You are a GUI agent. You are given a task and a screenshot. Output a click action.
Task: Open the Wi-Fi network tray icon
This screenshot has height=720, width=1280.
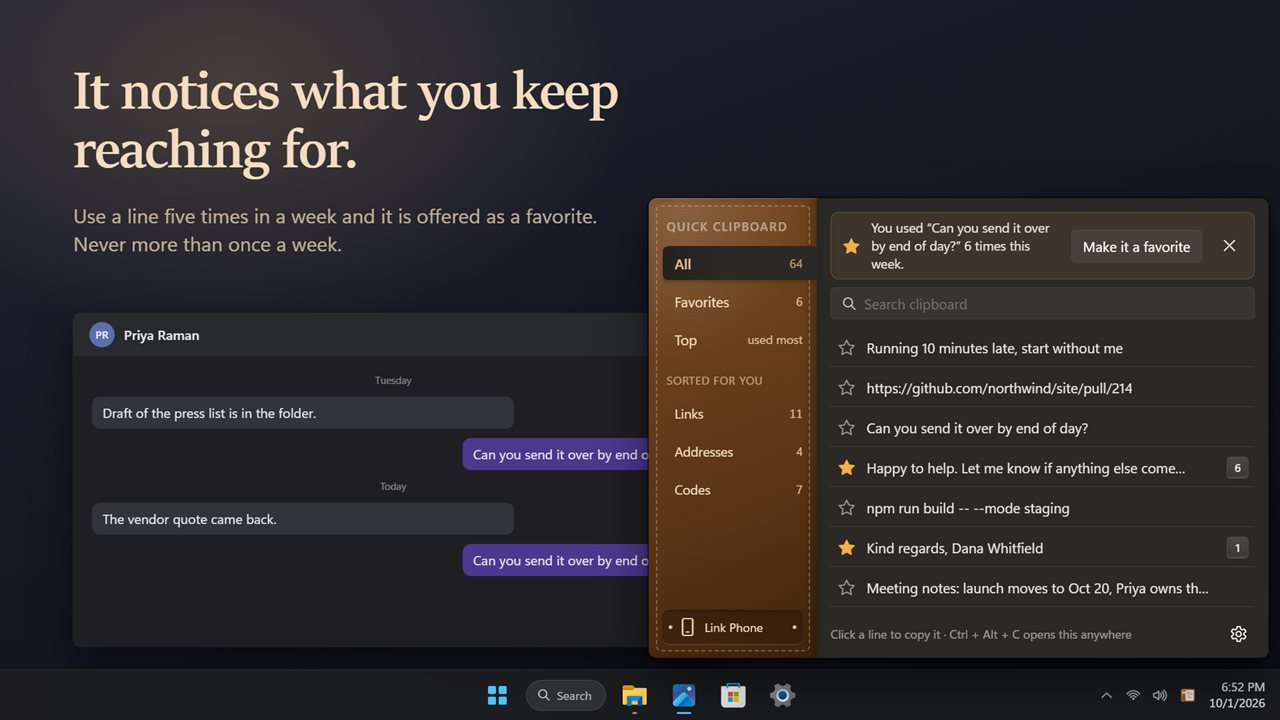coord(1133,695)
